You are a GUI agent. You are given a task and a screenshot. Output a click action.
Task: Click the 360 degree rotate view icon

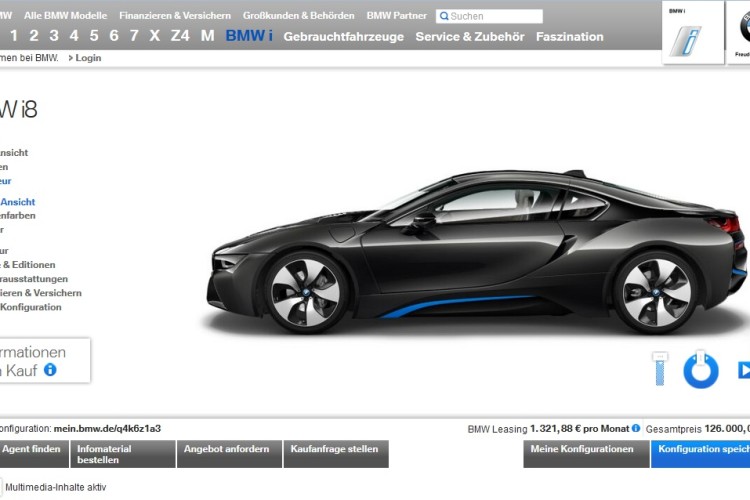point(701,369)
